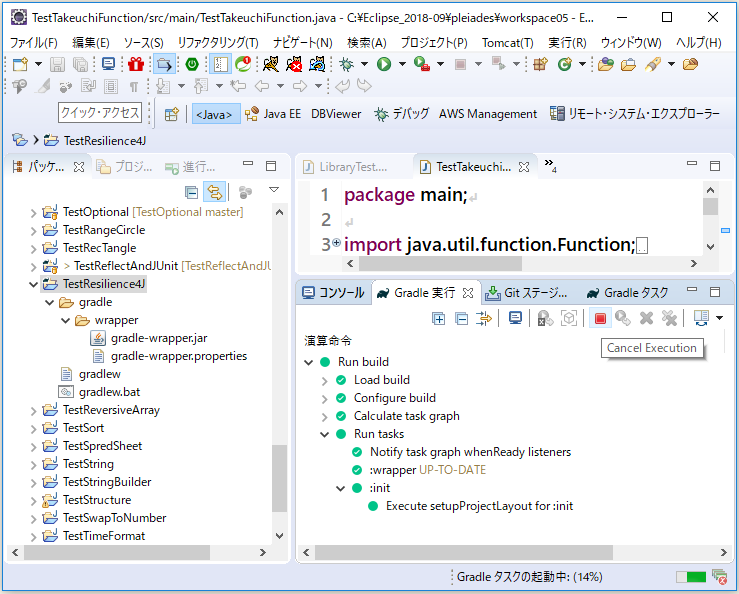Switch to the コンソール tab
The height and width of the screenshot is (594, 739).
[333, 293]
